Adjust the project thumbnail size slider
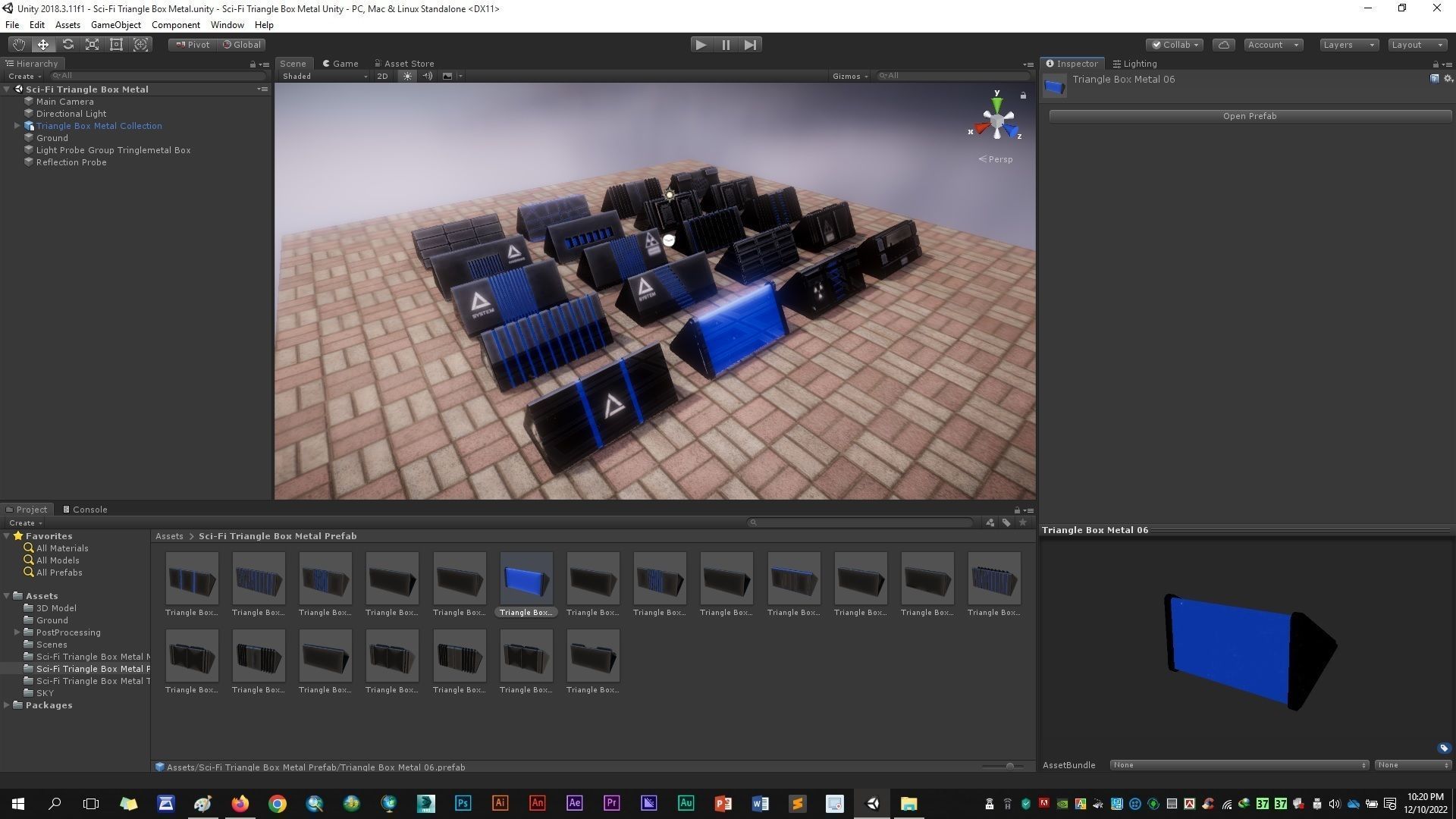Screen dimensions: 1456x819 1009,767
